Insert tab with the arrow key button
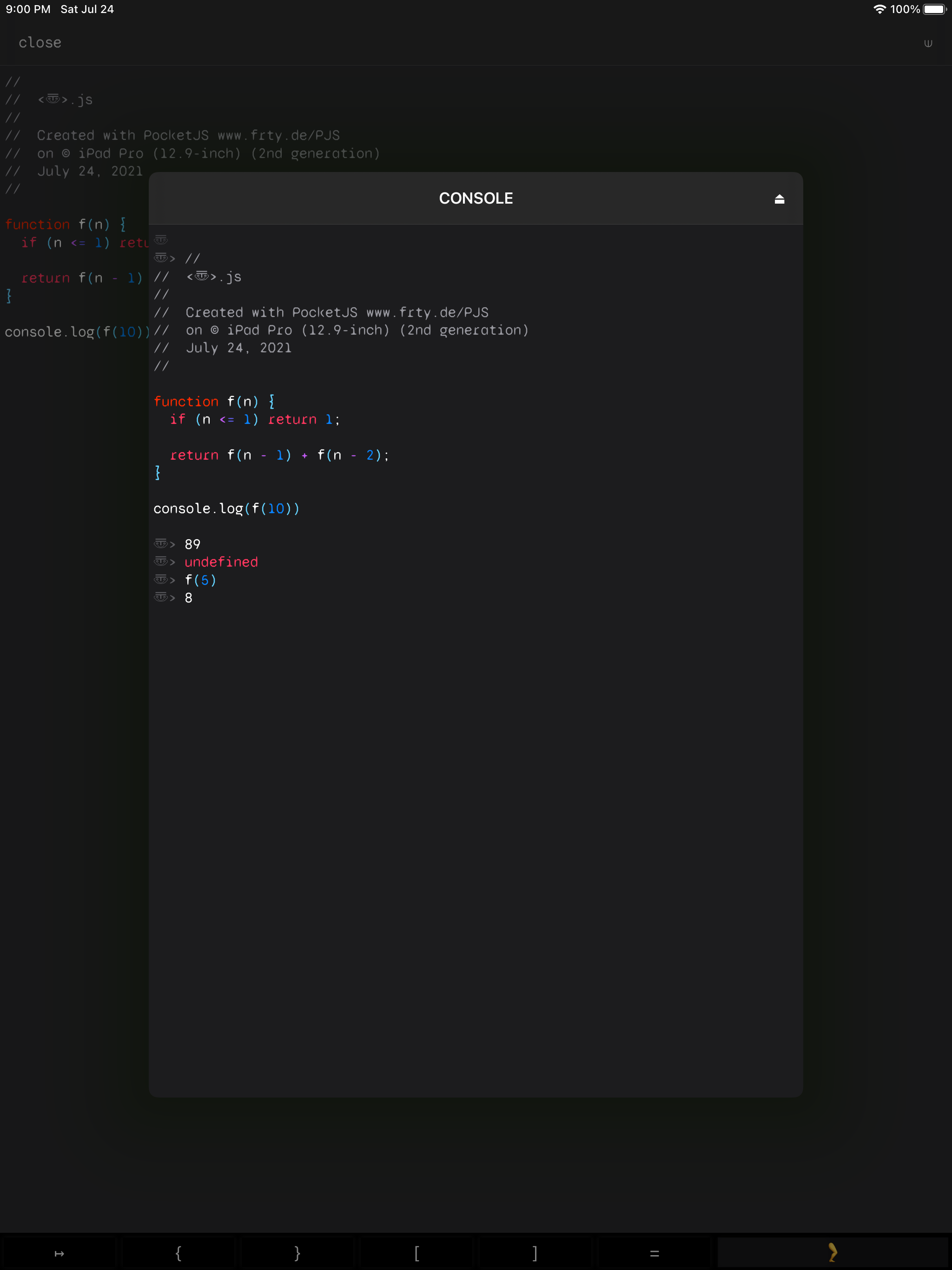 59,1253
